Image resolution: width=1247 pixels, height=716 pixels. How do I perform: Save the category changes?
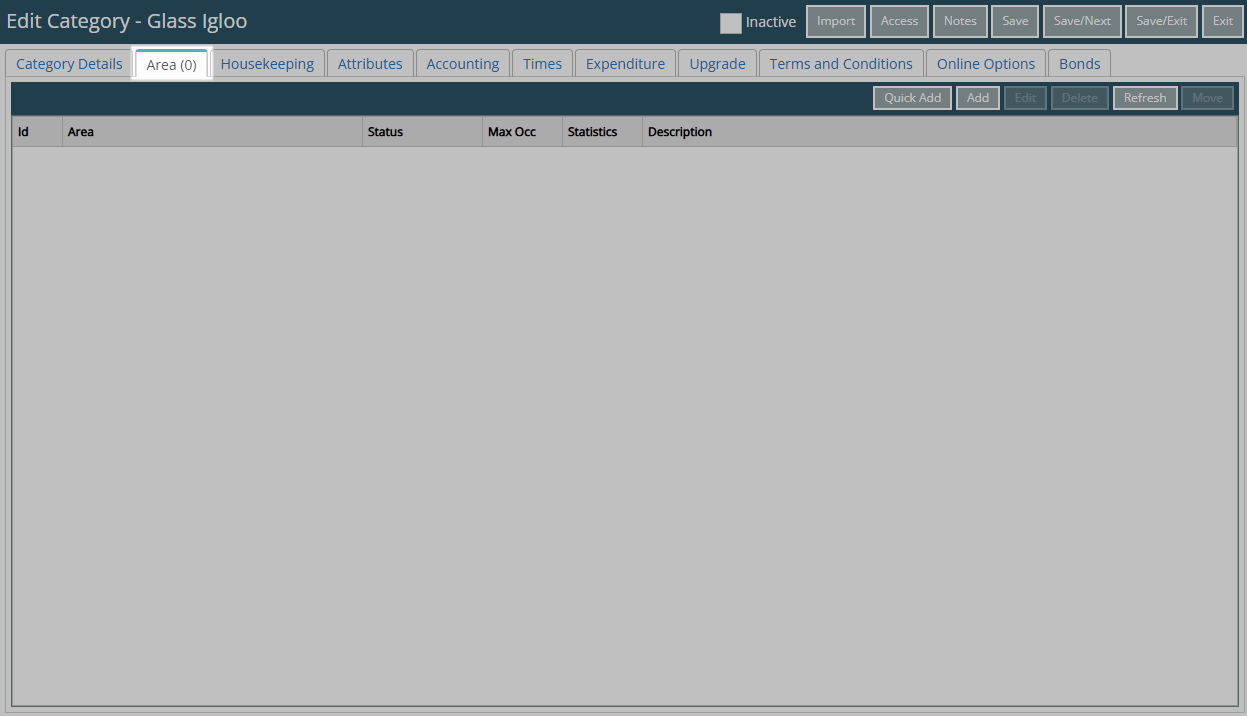(1015, 21)
